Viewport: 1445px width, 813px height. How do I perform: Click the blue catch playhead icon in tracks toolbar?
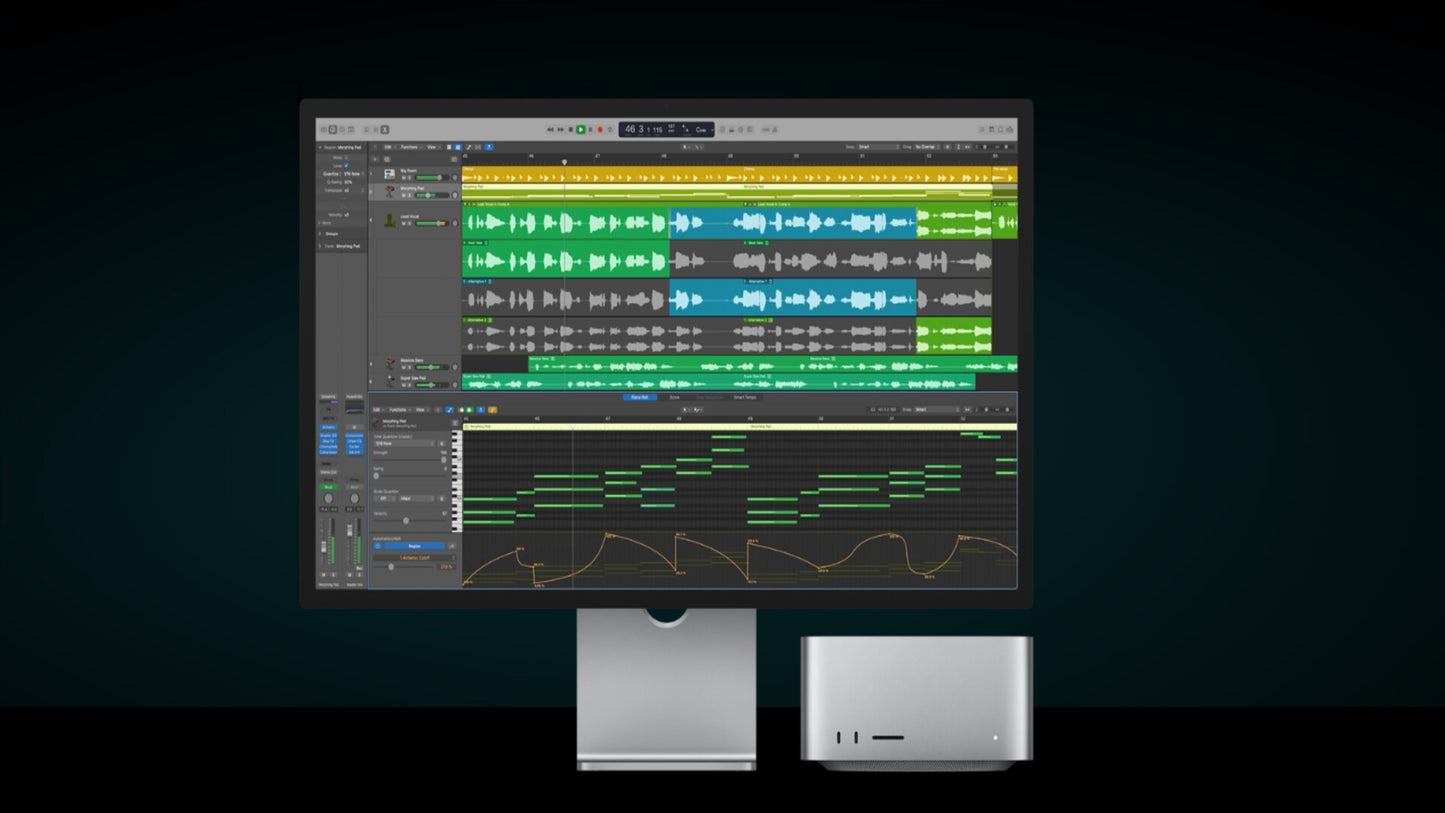click(489, 147)
